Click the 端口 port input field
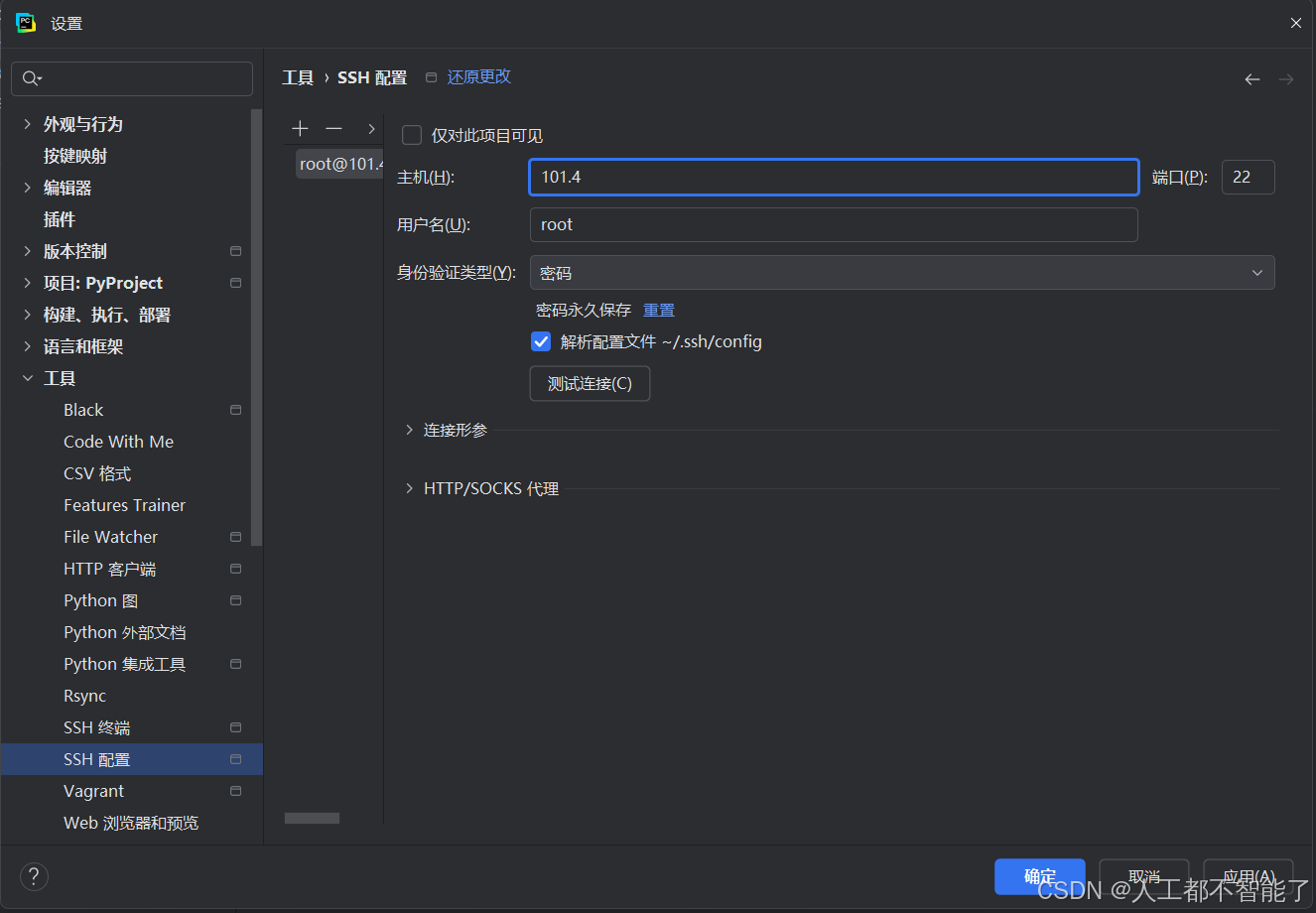Viewport: 1316px width, 913px height. 1248,178
